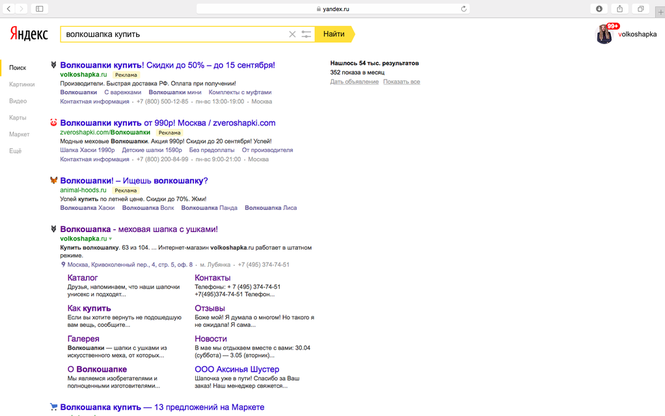Click the map pin icon by Москва address
The image size is (665, 416).
coord(63,264)
